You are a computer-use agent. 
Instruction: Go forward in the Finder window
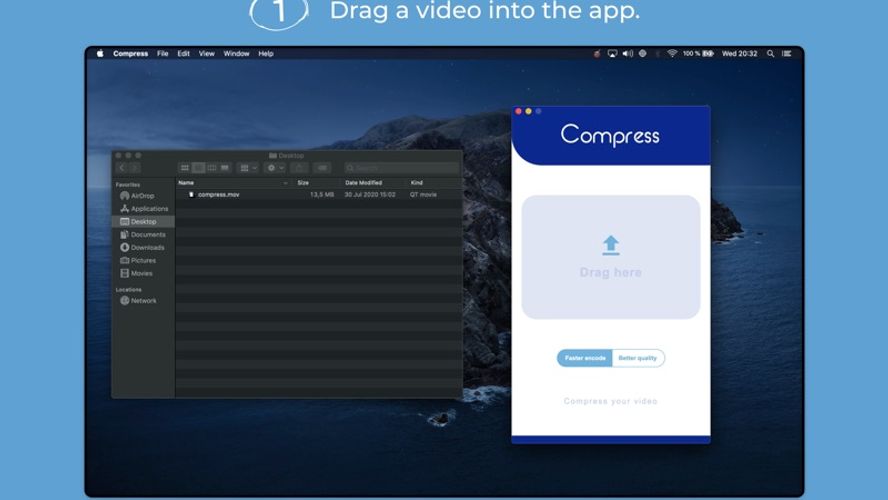tap(135, 168)
